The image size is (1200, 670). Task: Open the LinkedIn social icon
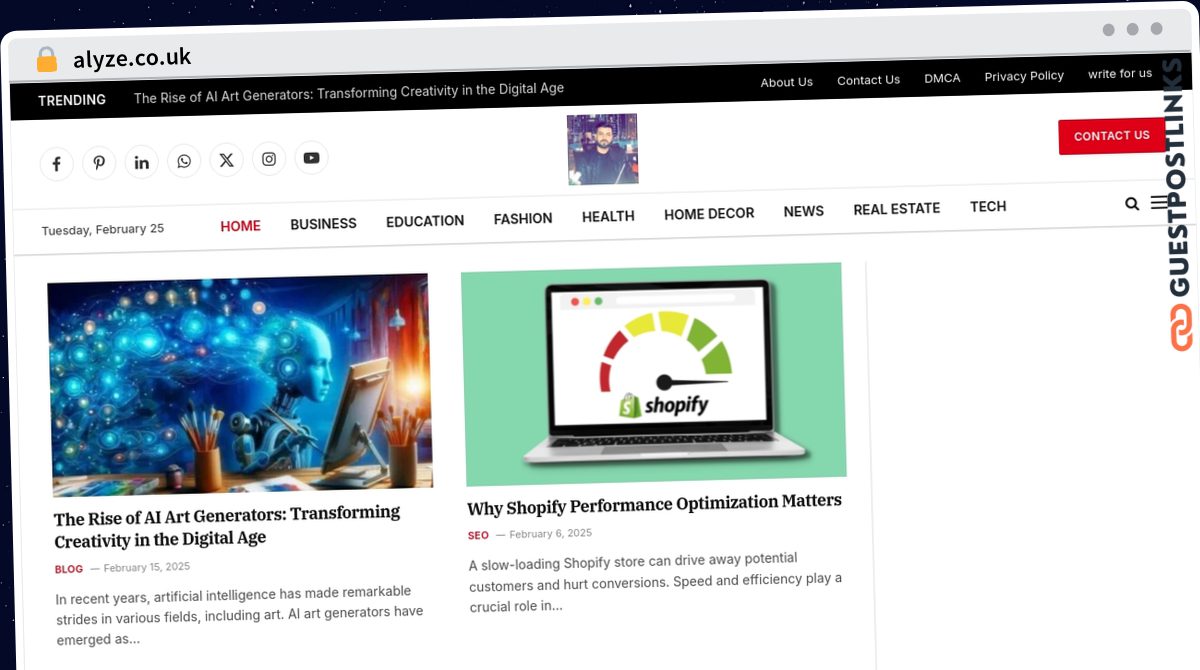tap(142, 161)
